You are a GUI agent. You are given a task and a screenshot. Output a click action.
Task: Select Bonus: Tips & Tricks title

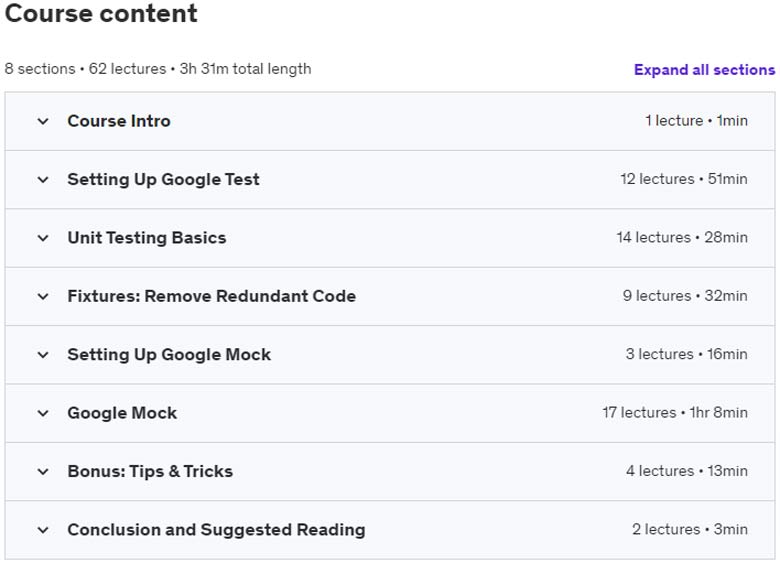tap(150, 471)
